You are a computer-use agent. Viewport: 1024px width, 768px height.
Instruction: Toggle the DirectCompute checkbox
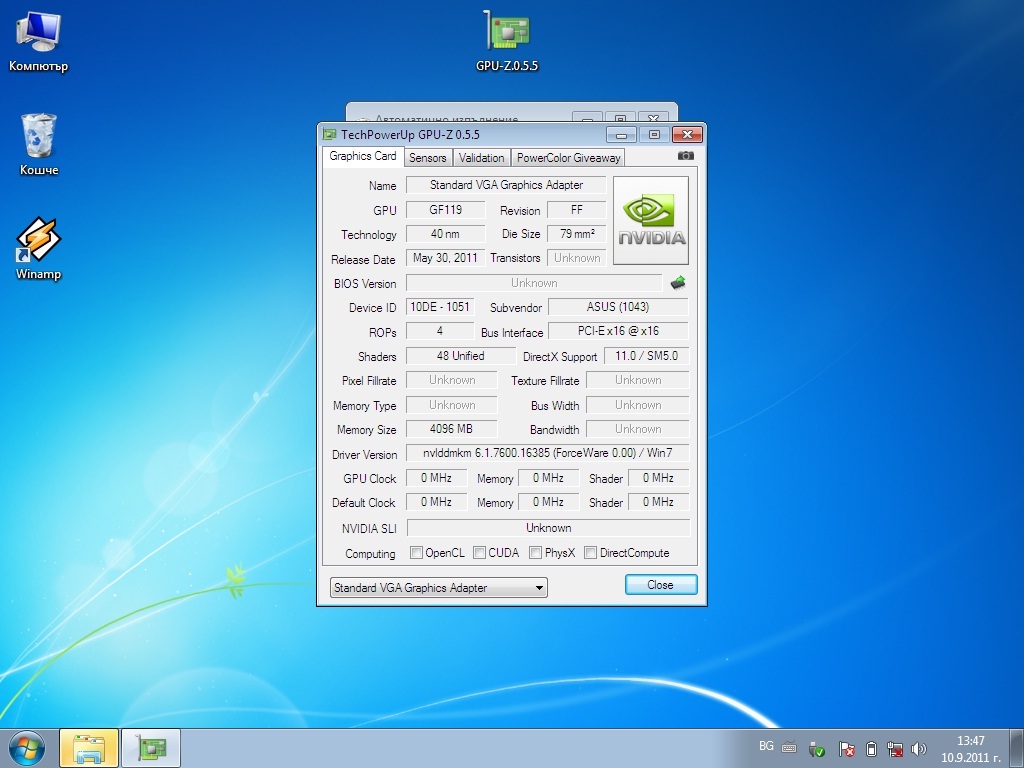click(590, 552)
